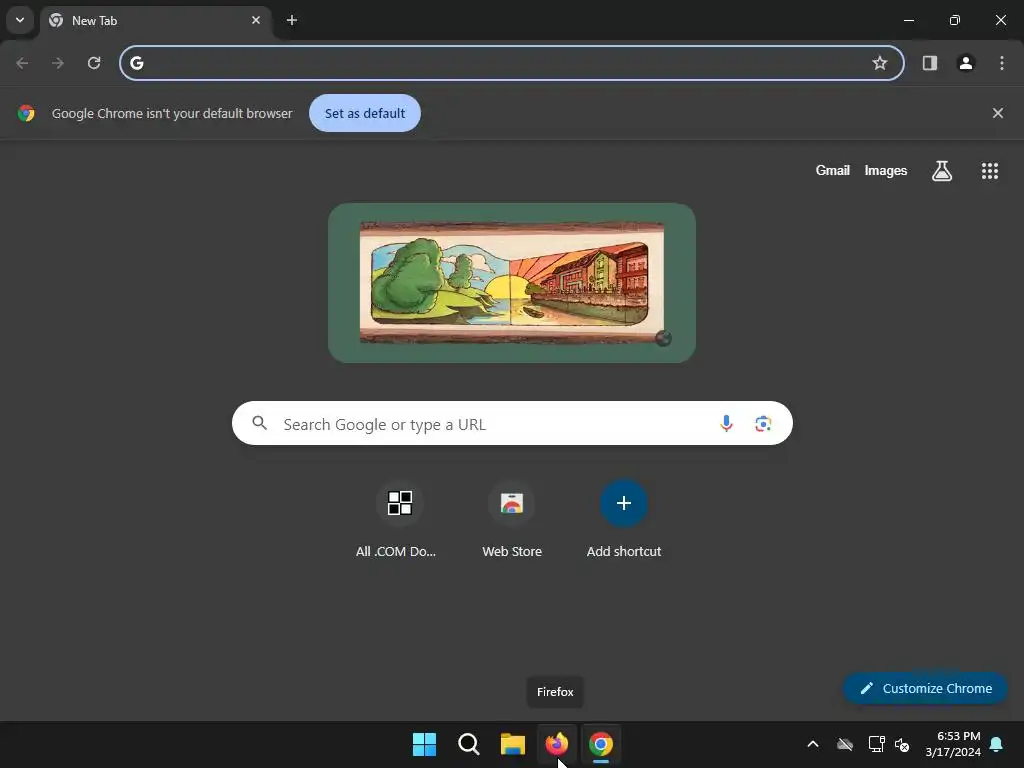Bookmark this tab with the star icon
1024x768 pixels.
[x=880, y=63]
